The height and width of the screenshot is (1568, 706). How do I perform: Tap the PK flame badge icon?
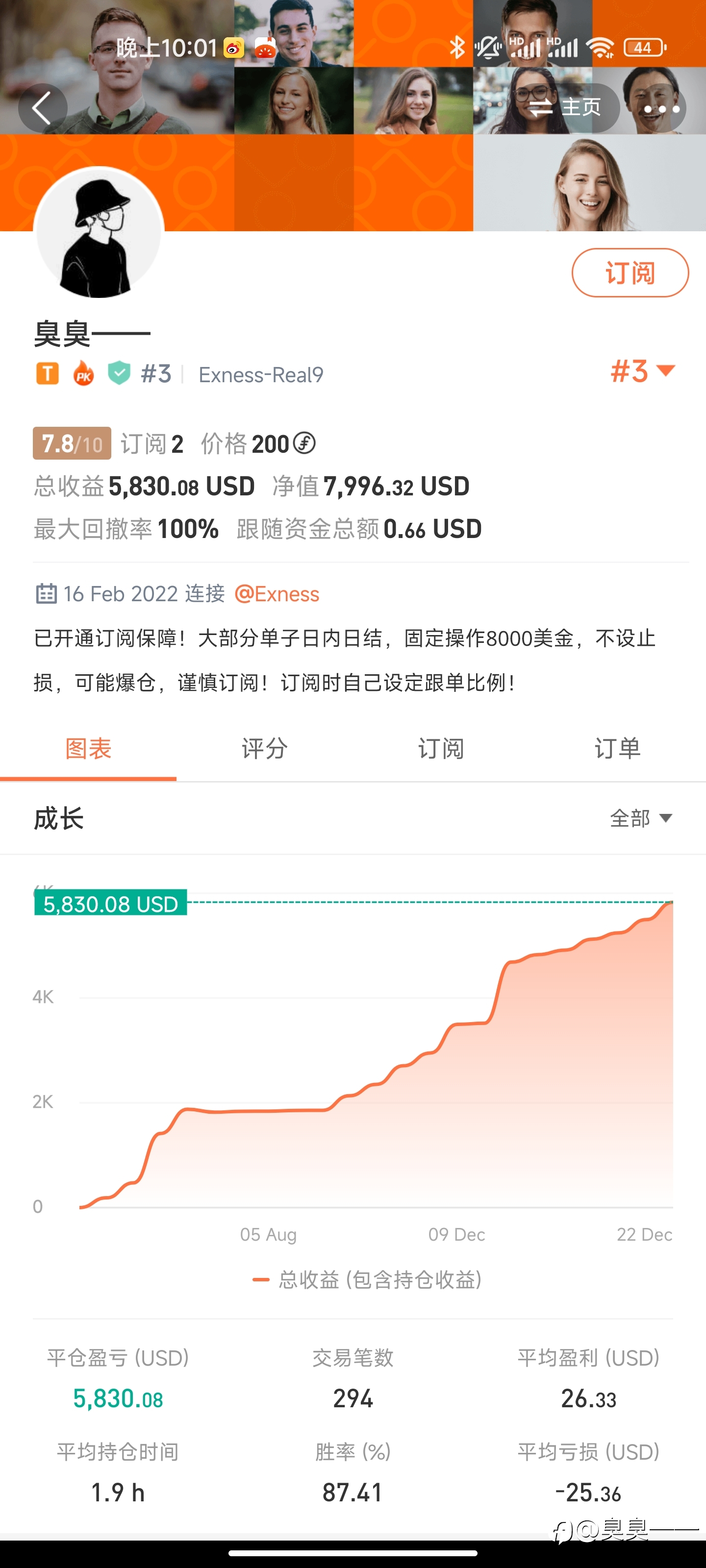coord(83,373)
